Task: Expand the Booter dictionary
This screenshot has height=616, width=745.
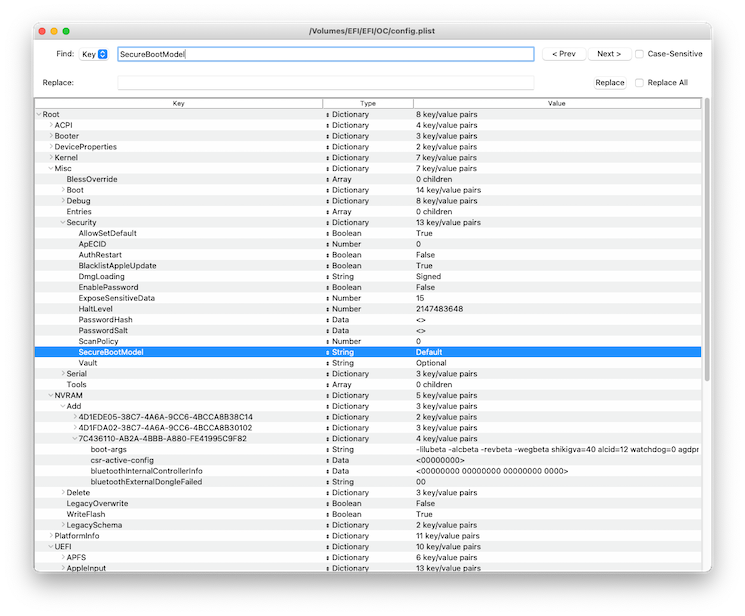Action: 51,136
